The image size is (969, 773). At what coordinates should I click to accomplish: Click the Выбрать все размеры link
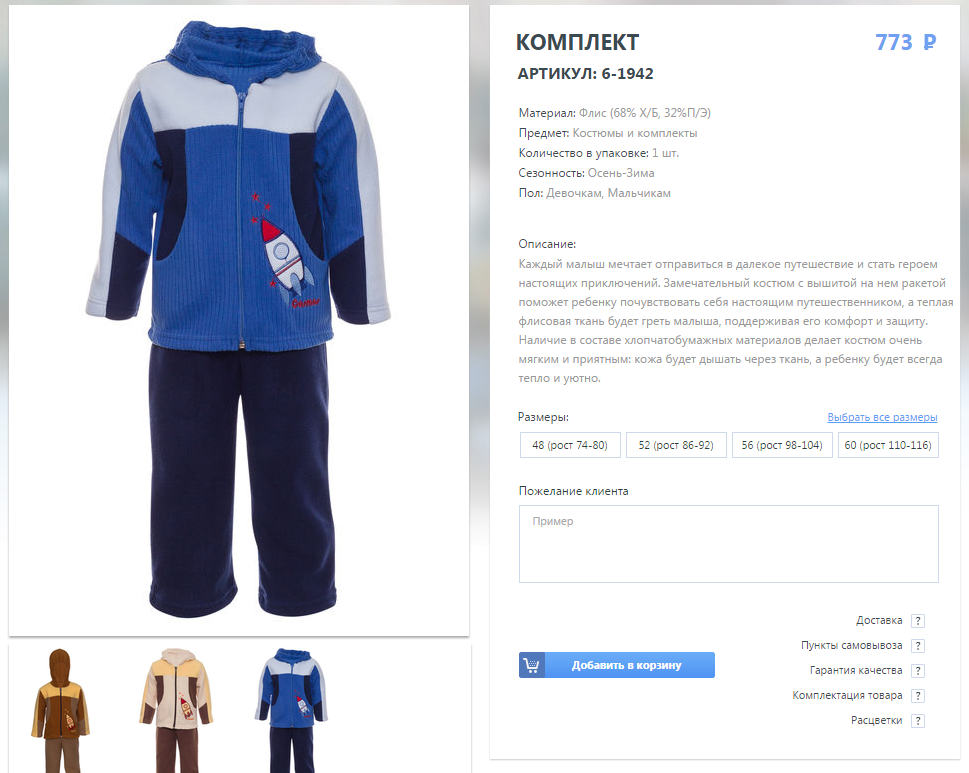882,417
